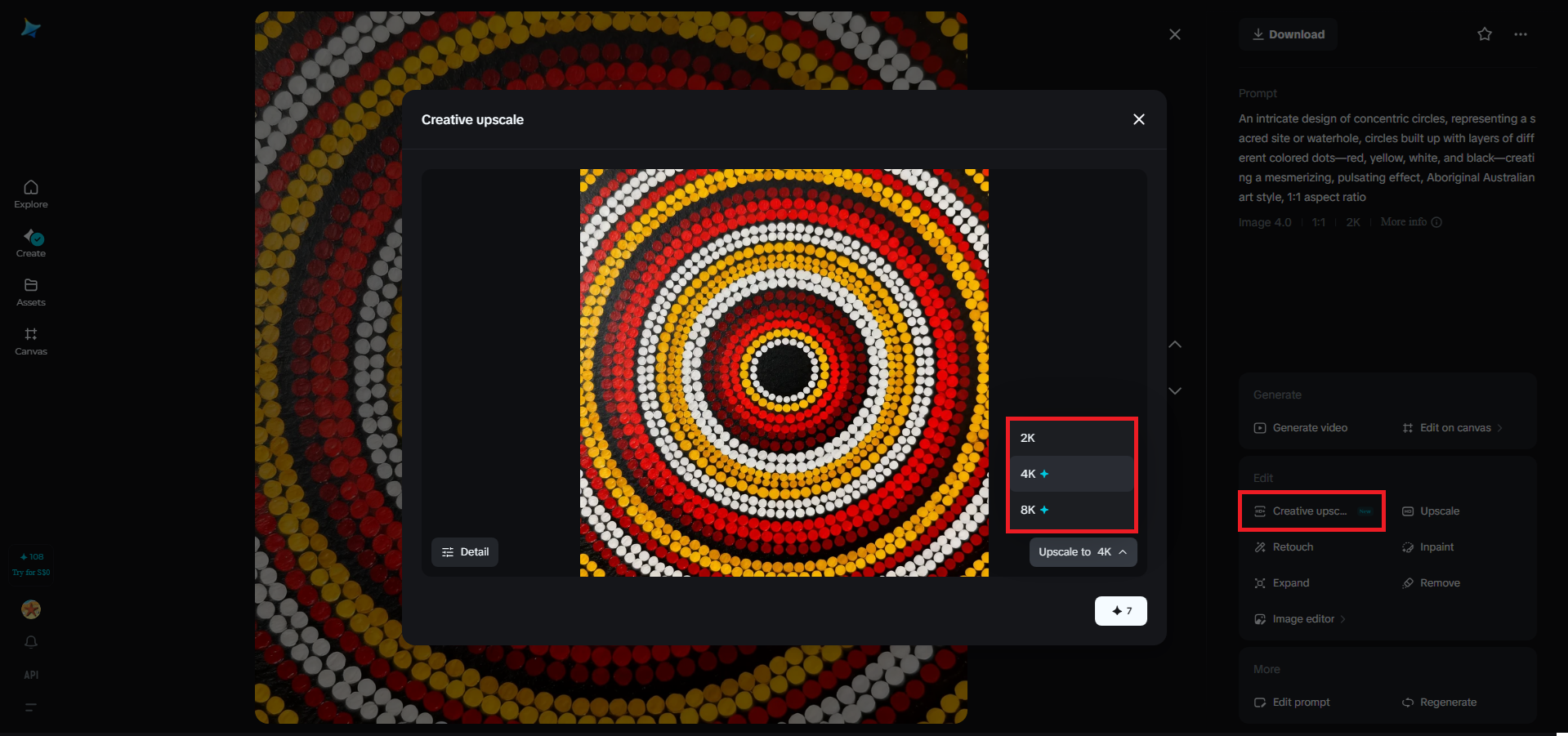This screenshot has height=736, width=1568.
Task: Click Generate video
Action: (x=1301, y=428)
